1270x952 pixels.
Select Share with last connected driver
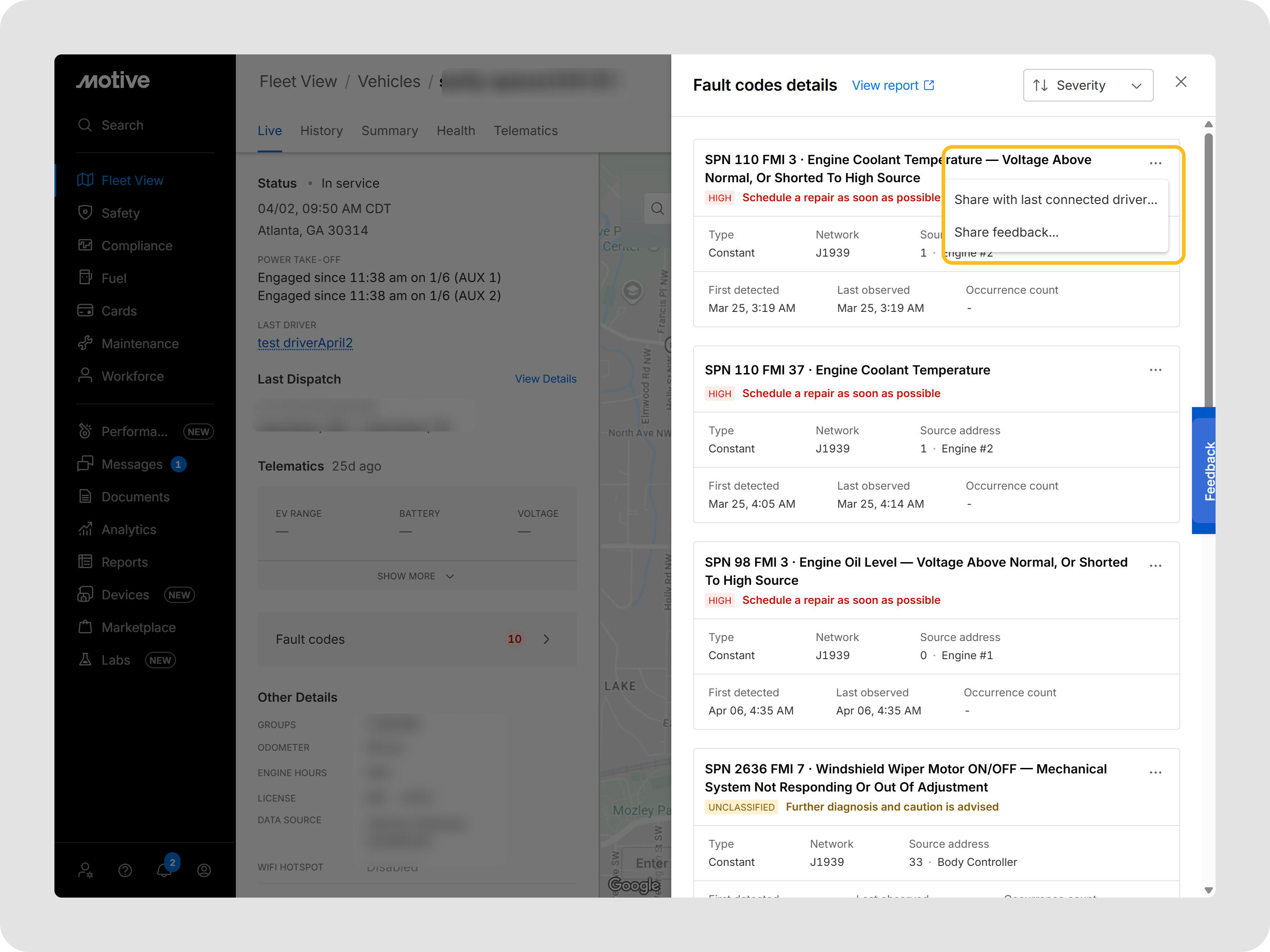tap(1056, 200)
